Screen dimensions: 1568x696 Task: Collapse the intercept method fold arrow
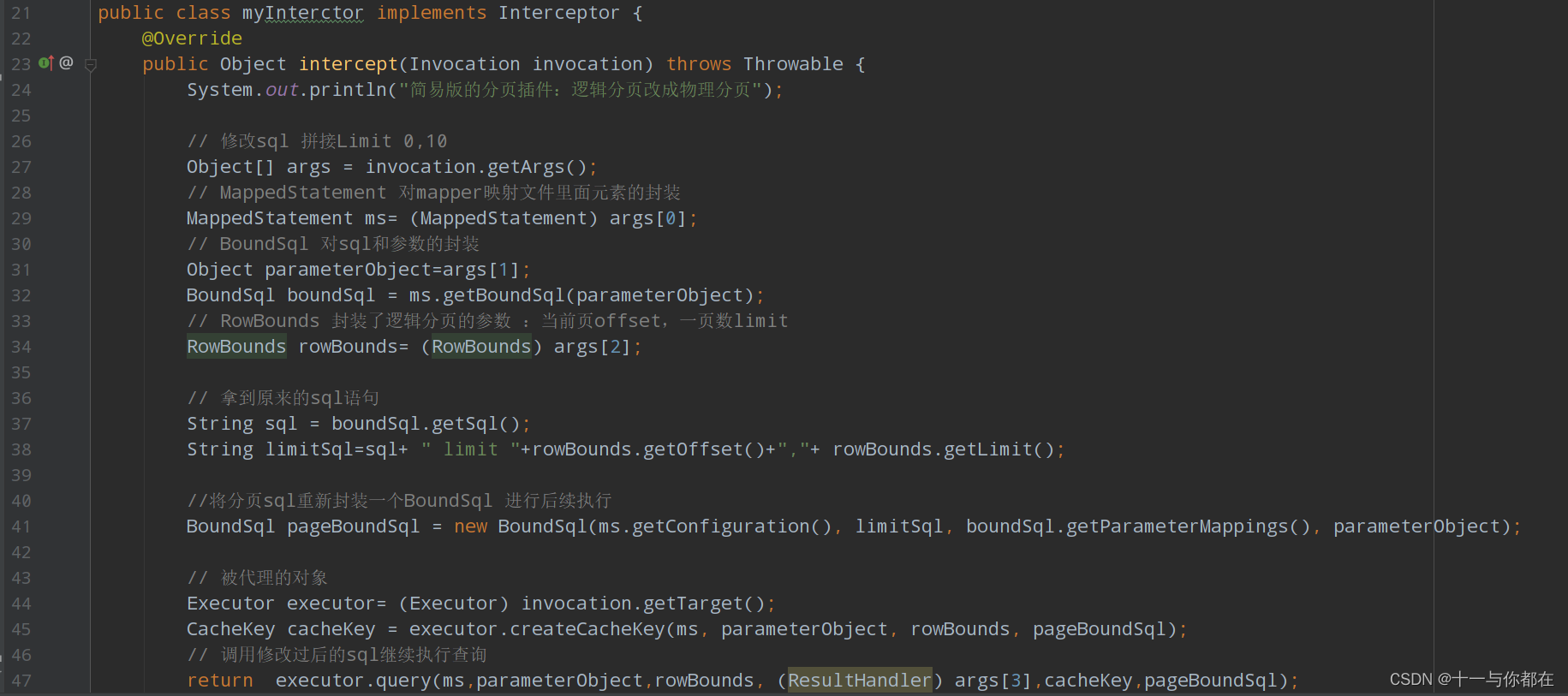coord(91,64)
